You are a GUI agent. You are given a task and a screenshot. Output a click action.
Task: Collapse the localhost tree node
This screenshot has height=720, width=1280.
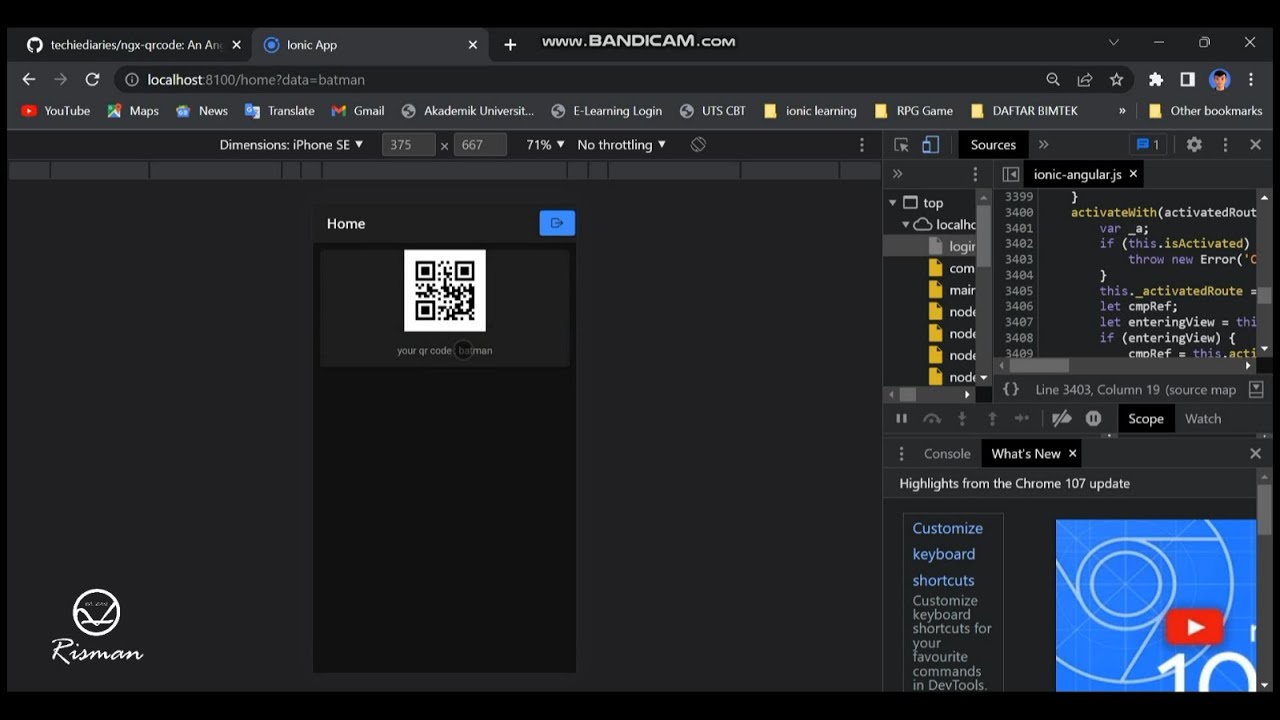coord(906,225)
